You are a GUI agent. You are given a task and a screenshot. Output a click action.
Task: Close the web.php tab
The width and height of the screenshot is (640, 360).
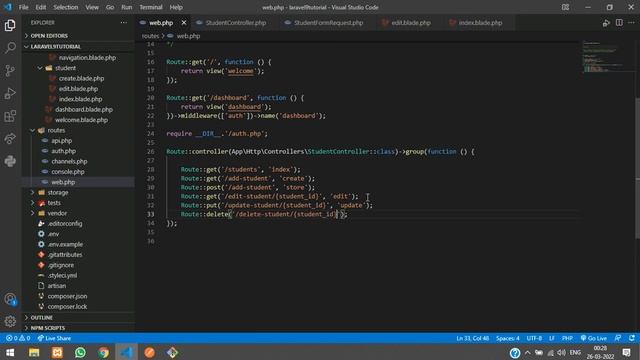[184, 23]
